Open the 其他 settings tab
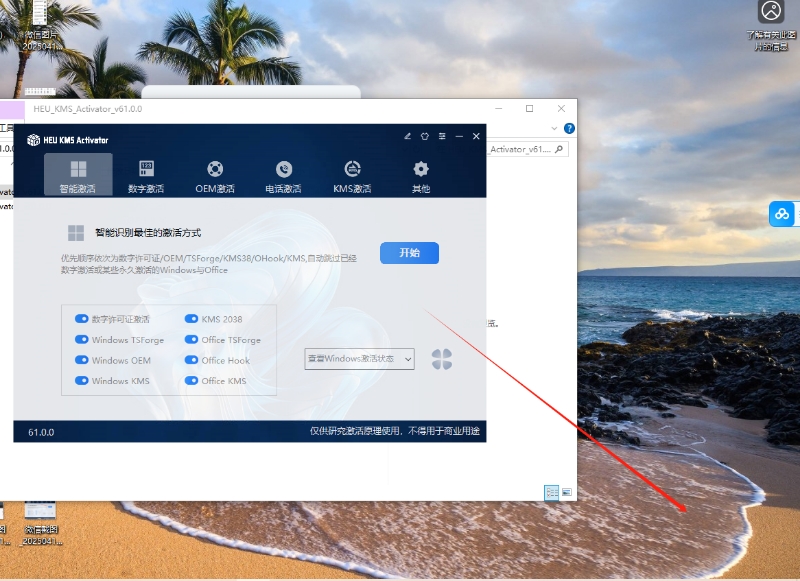The height and width of the screenshot is (581, 800). [x=421, y=174]
